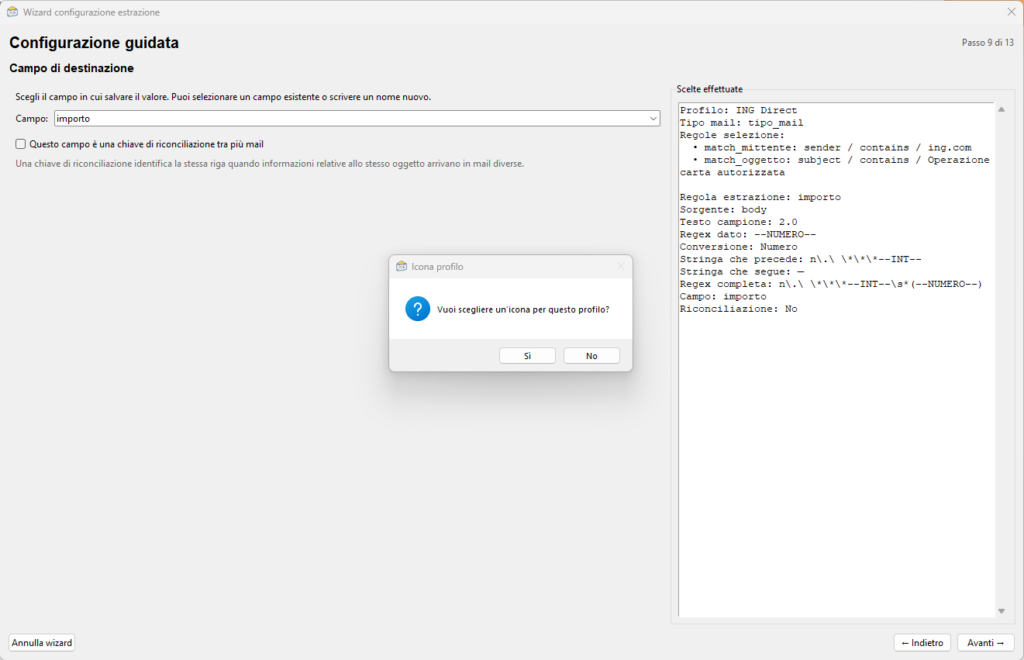Click Sì in the Icona profilo dialog

[x=527, y=356]
